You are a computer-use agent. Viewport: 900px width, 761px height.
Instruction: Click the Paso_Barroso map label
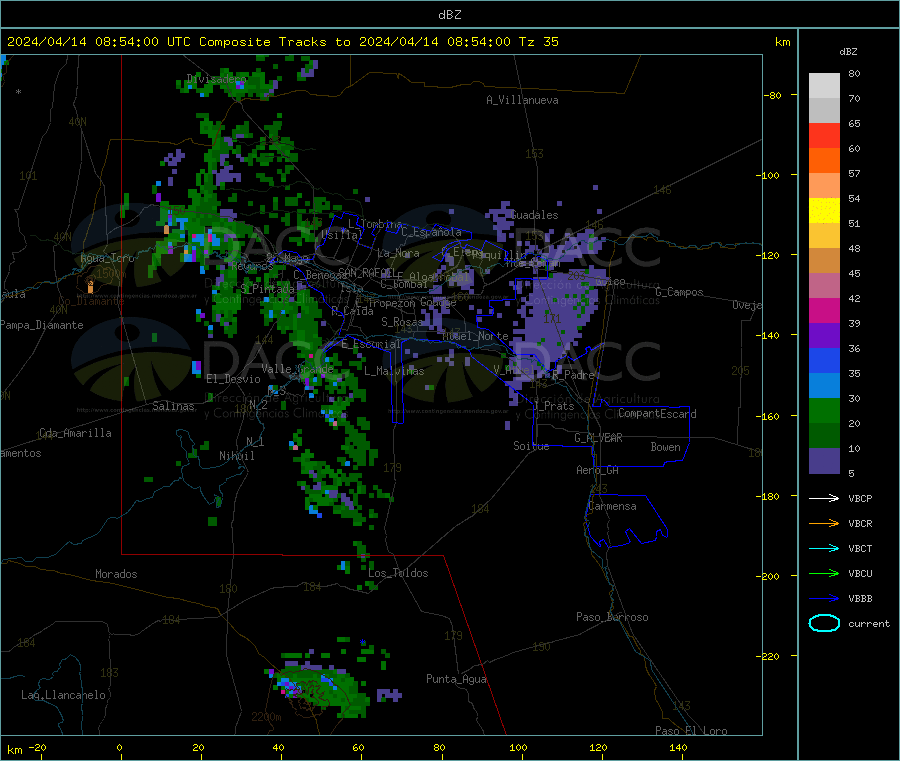point(612,617)
